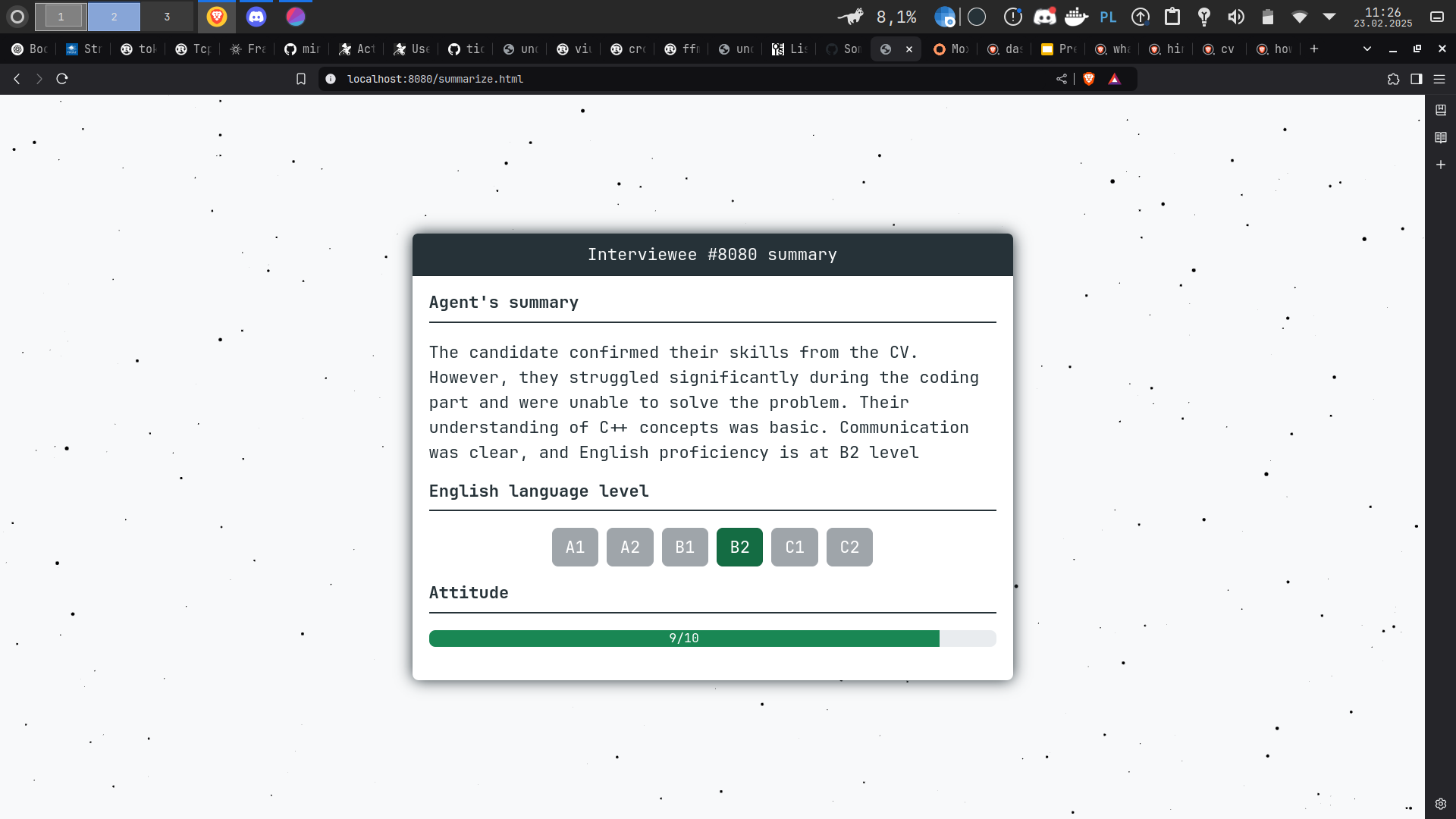Reload the page
Viewport: 1456px width, 819px height.
(62, 79)
